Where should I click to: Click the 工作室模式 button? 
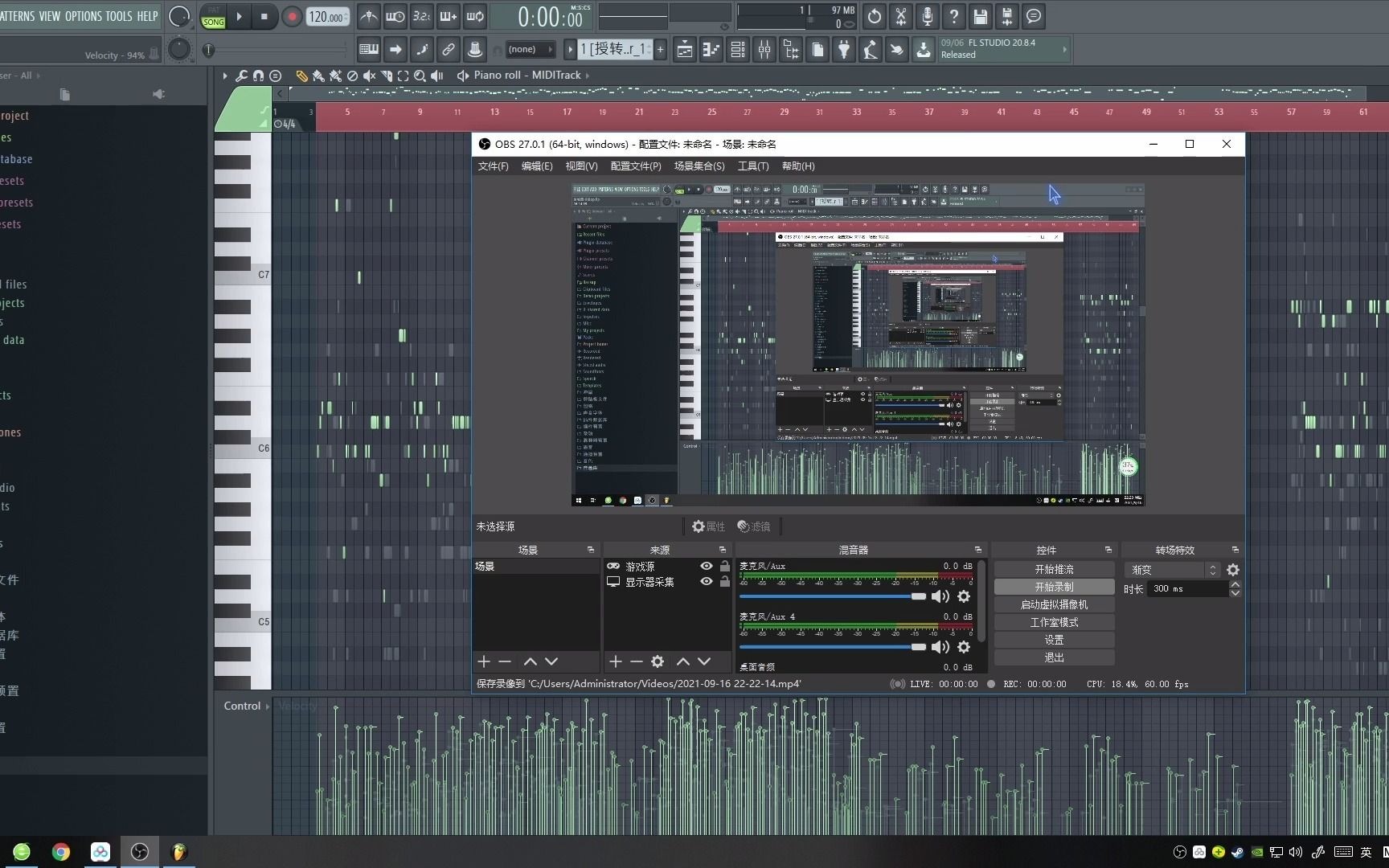(x=1054, y=622)
